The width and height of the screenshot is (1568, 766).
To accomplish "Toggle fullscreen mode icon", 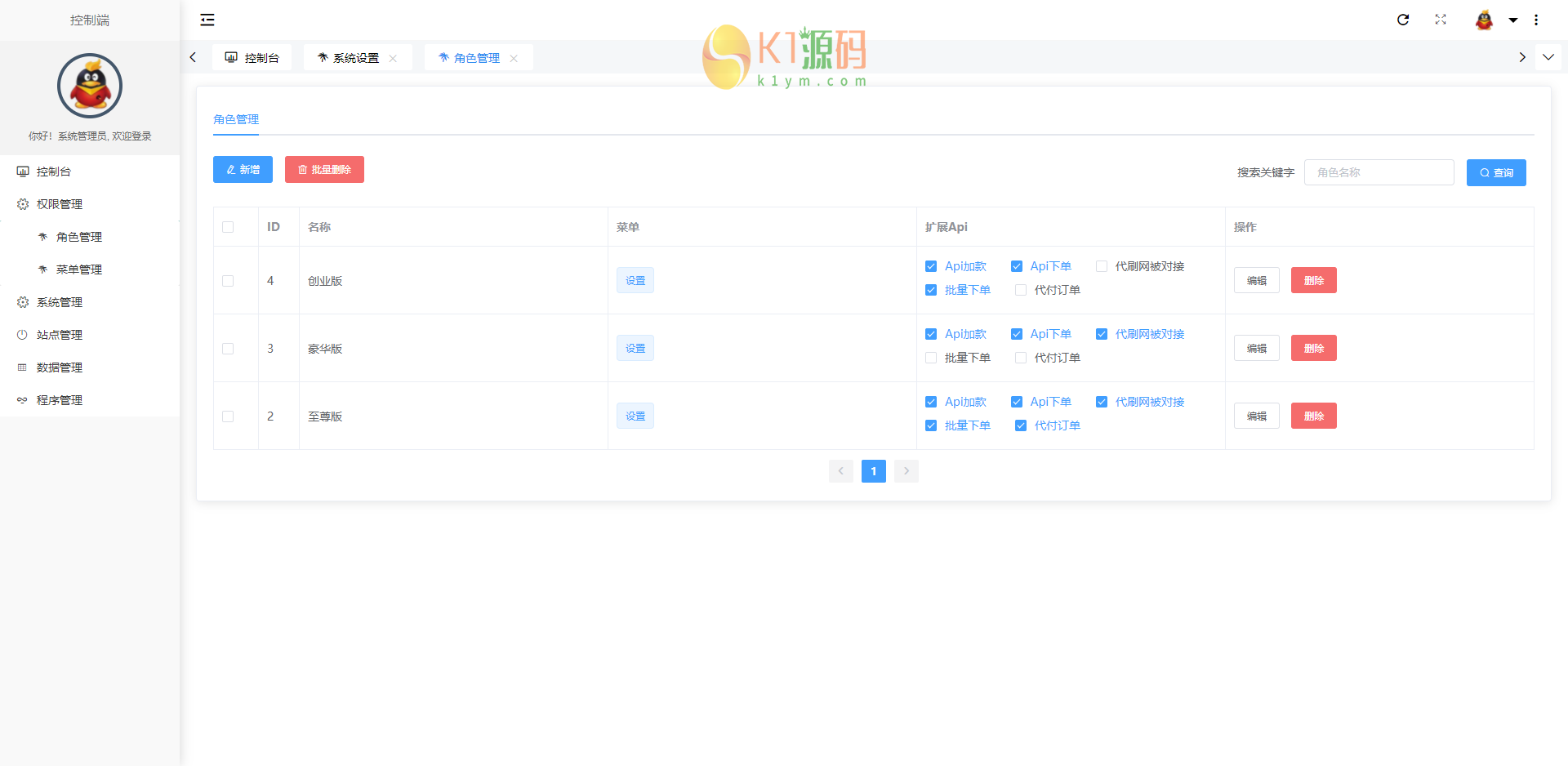I will [1441, 20].
